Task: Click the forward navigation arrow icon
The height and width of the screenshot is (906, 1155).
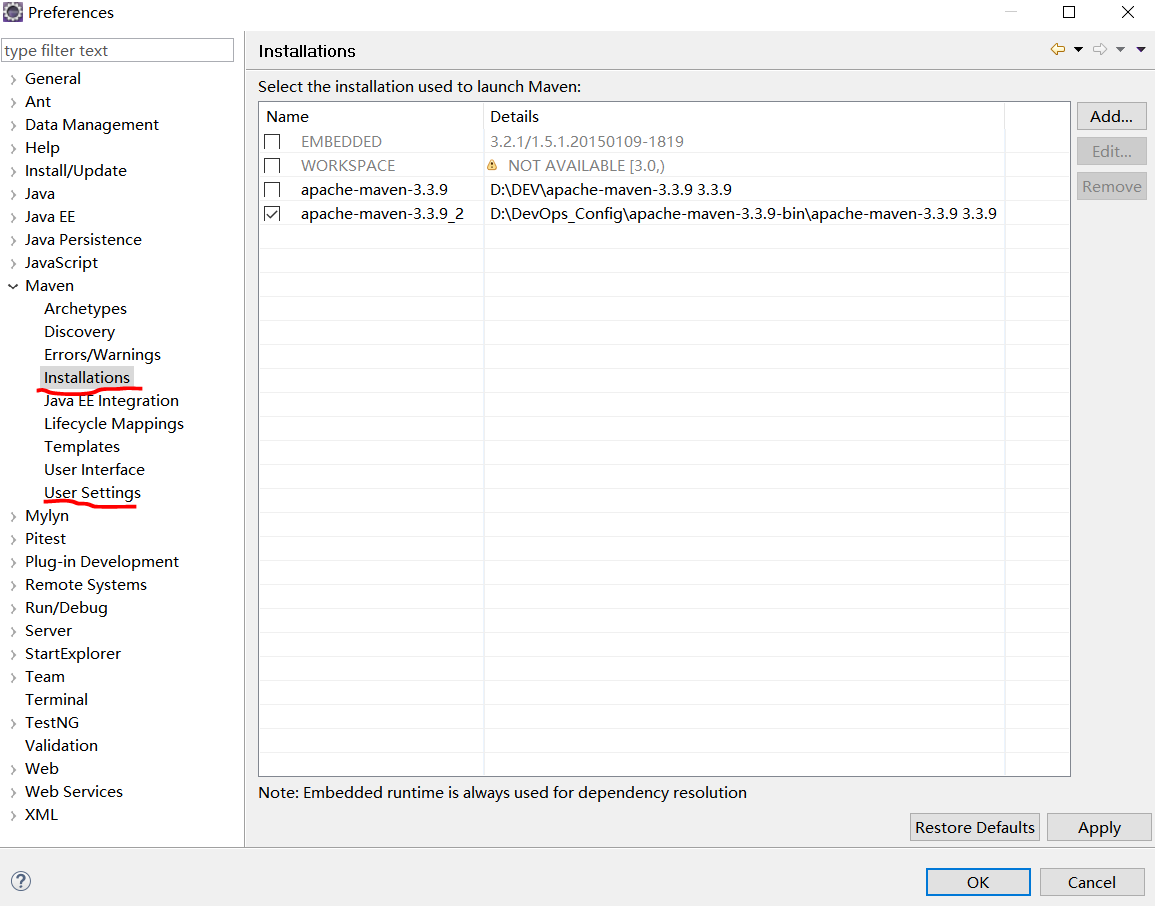Action: point(1099,50)
